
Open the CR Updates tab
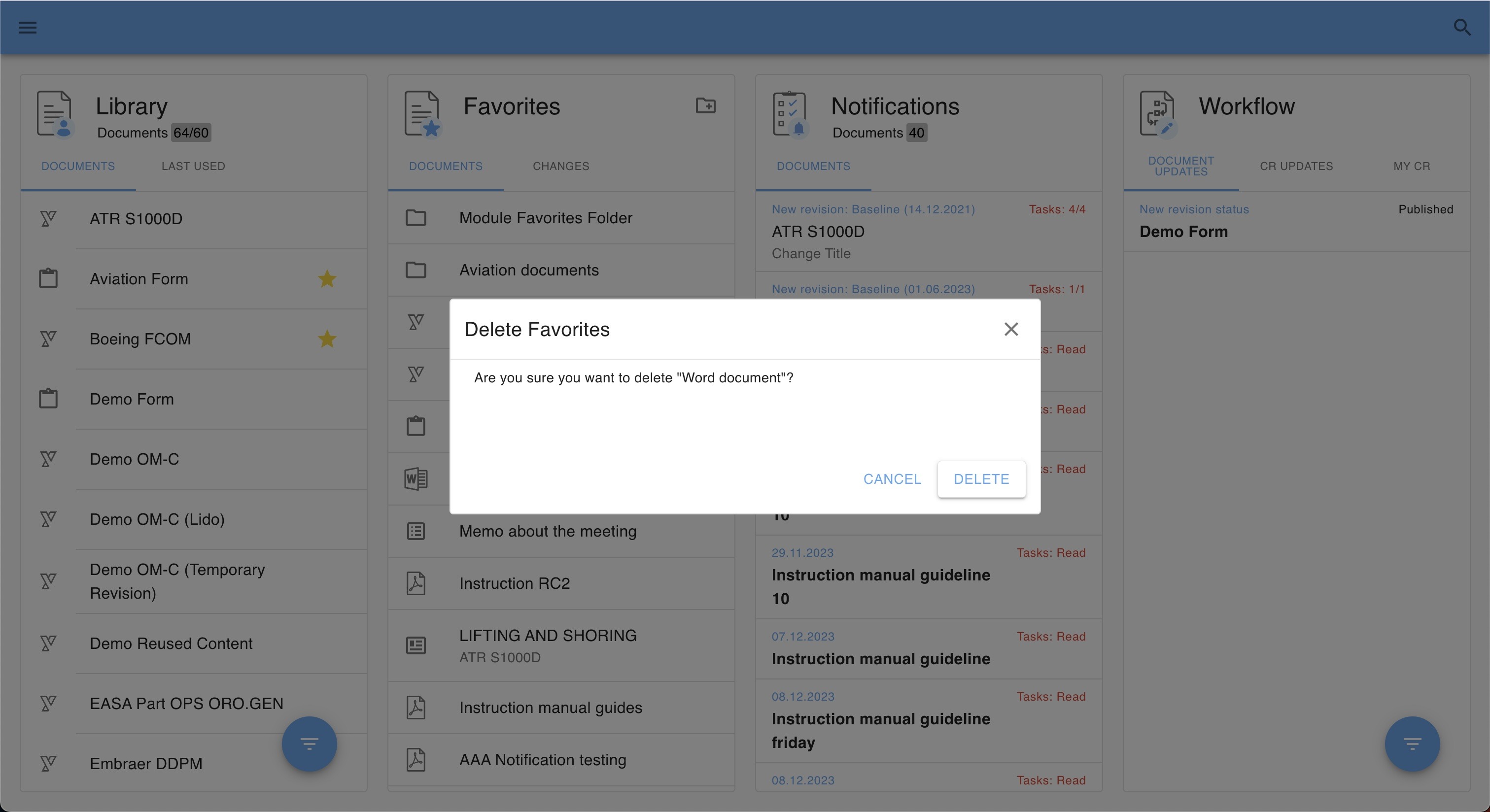point(1296,167)
